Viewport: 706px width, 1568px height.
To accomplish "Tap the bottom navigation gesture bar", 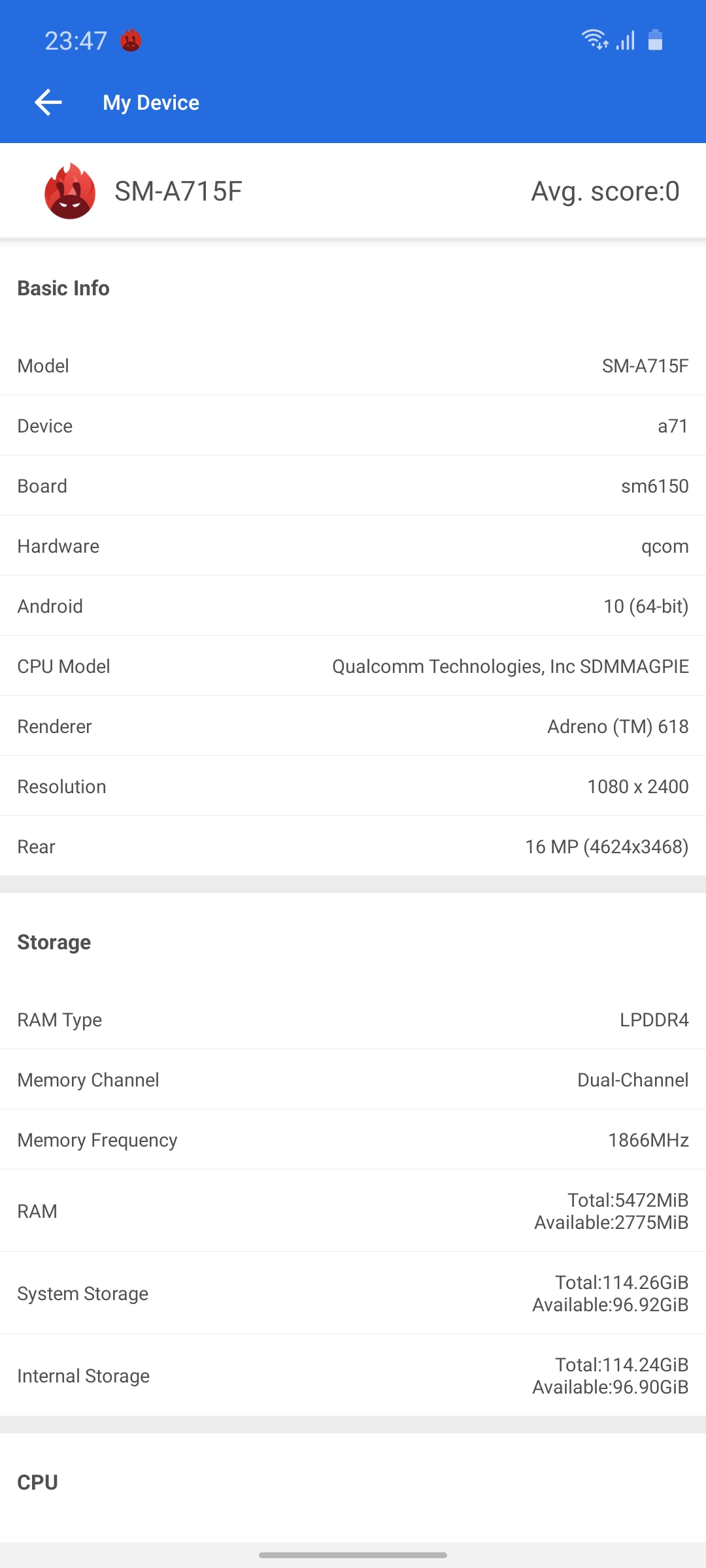I will pyautogui.click(x=353, y=1555).
